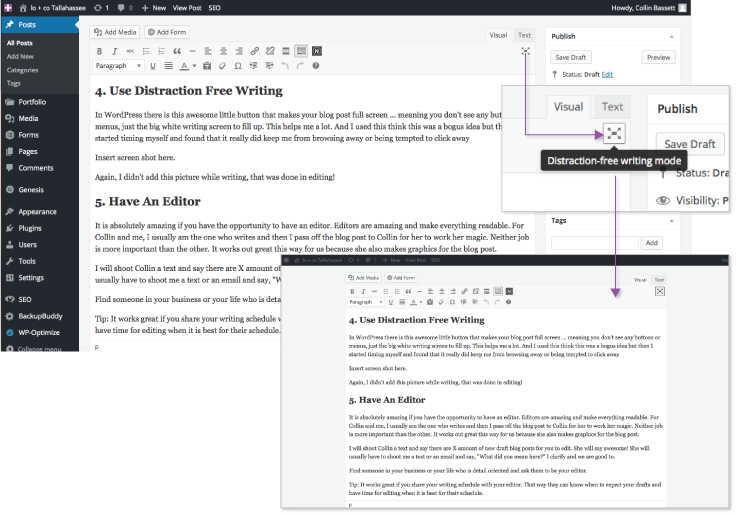The image size is (740, 515).
Task: Toggle distraction-free mode in main editor corner
Action: (x=525, y=51)
